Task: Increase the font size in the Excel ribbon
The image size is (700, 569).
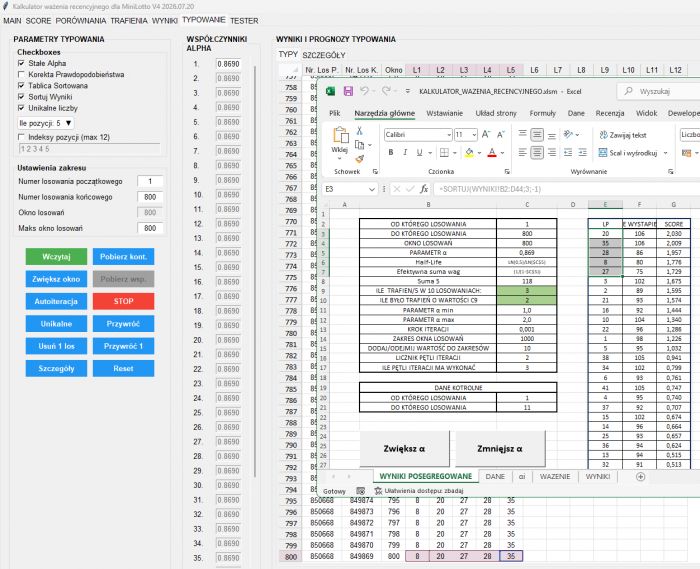Action: point(486,134)
